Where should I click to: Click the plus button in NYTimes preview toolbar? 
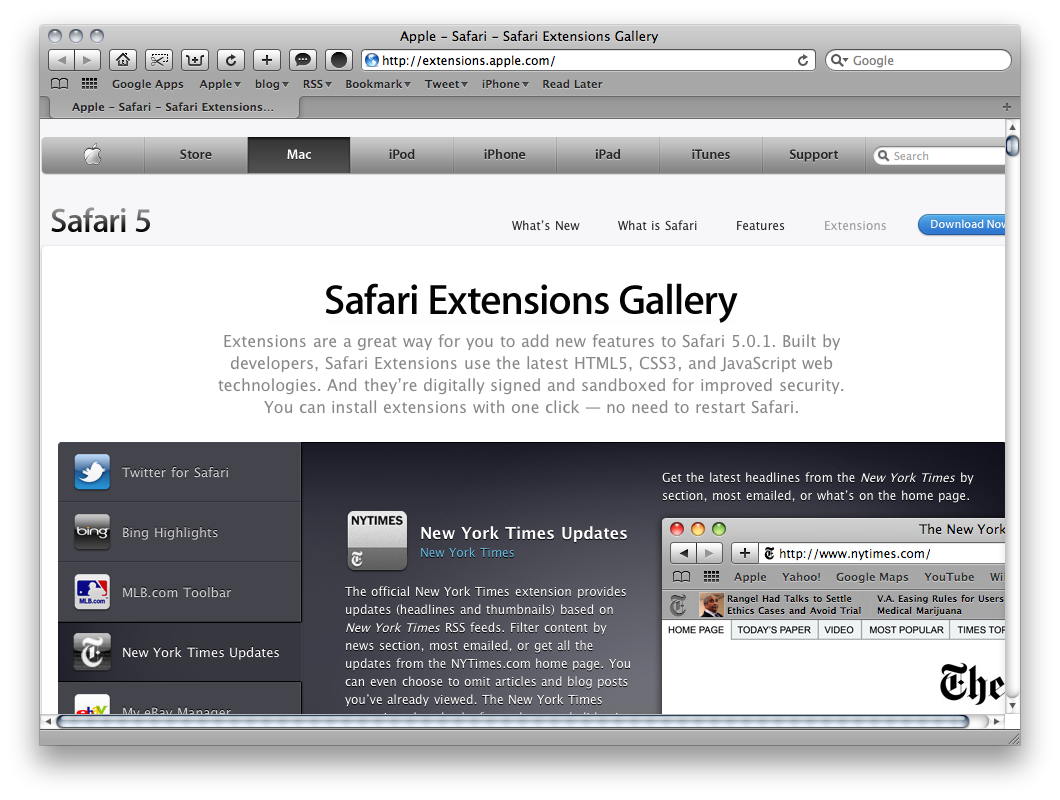pos(744,553)
